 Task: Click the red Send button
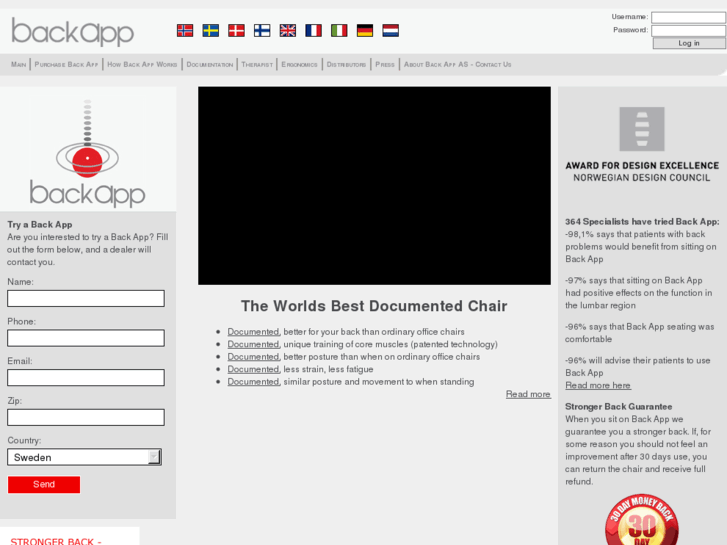(x=44, y=484)
